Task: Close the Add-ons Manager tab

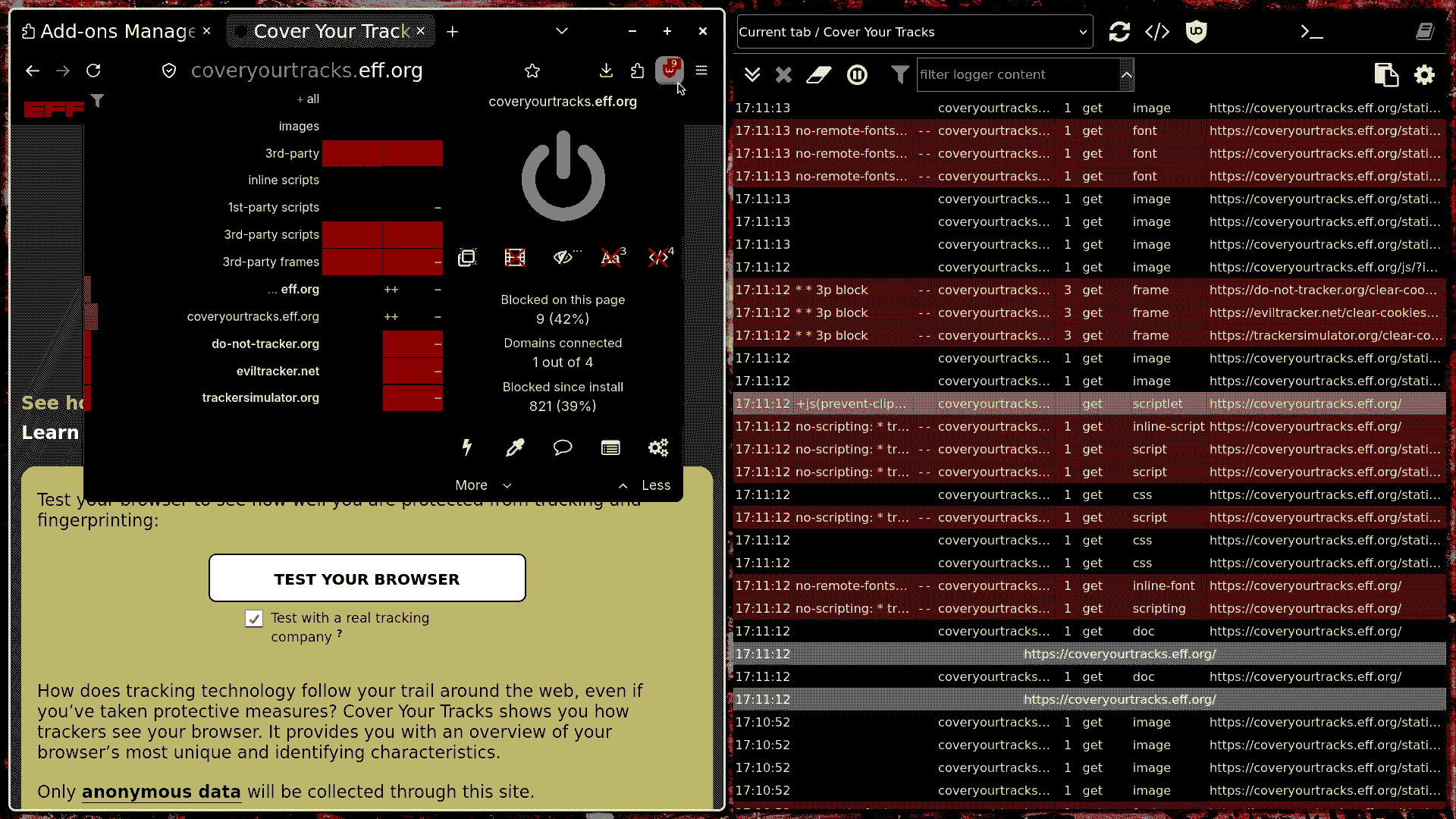Action: (206, 31)
